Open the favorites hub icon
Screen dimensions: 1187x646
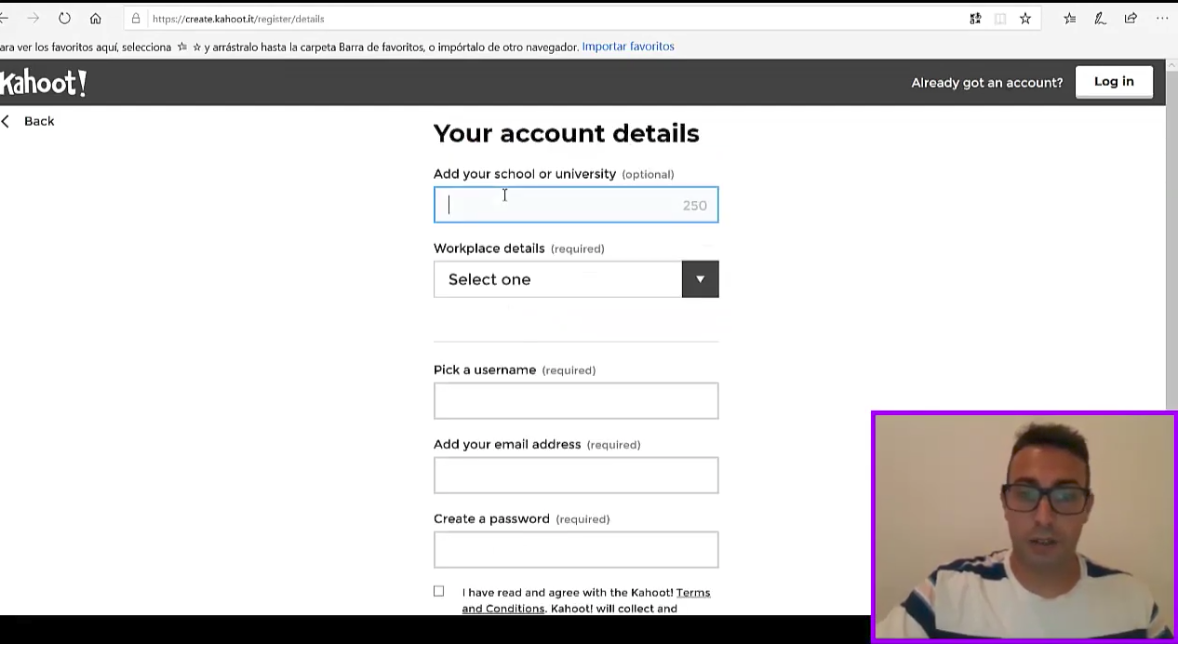(1070, 19)
